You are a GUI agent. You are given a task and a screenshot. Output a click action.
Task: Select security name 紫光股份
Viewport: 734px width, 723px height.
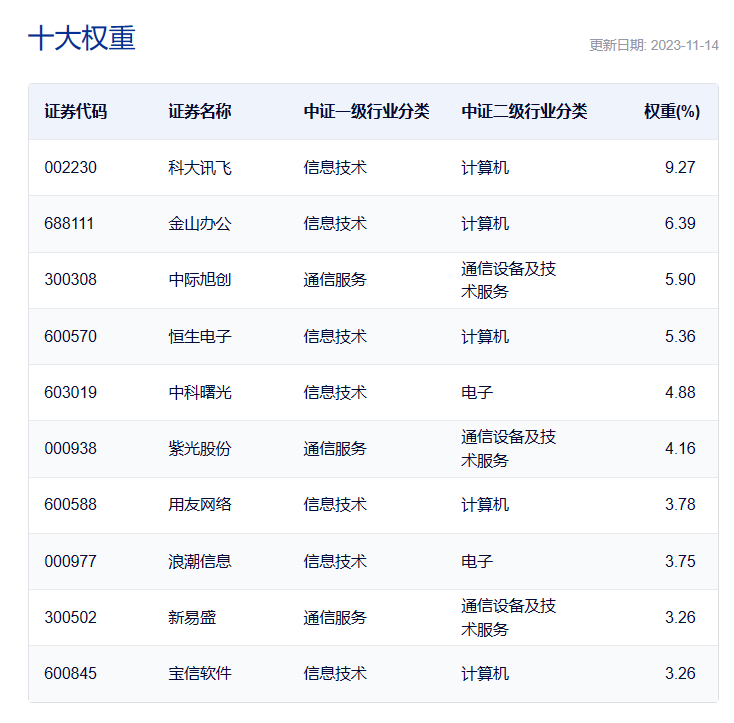point(200,448)
